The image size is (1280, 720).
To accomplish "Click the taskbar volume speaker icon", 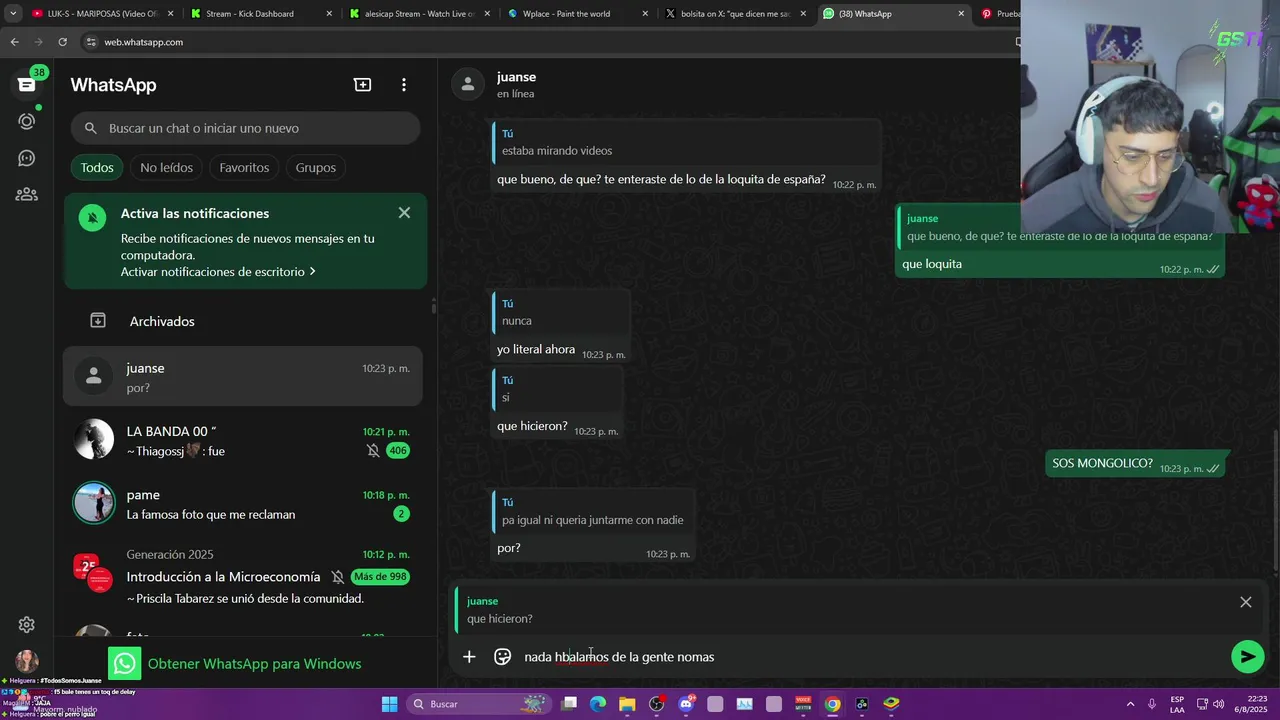I will (1218, 704).
